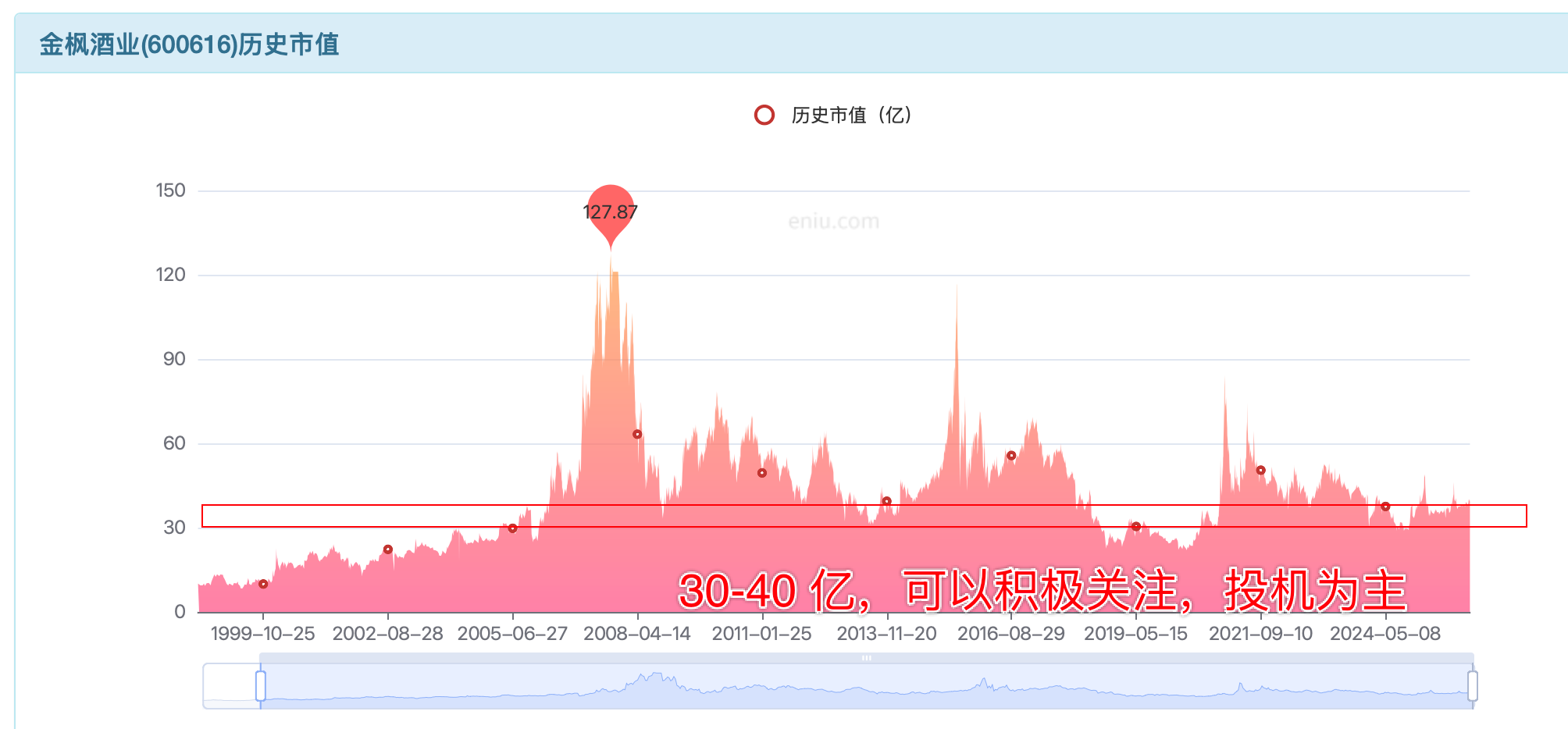This screenshot has width=1568, height=729.
Task: Click the y-axis value 150
Action: [170, 190]
